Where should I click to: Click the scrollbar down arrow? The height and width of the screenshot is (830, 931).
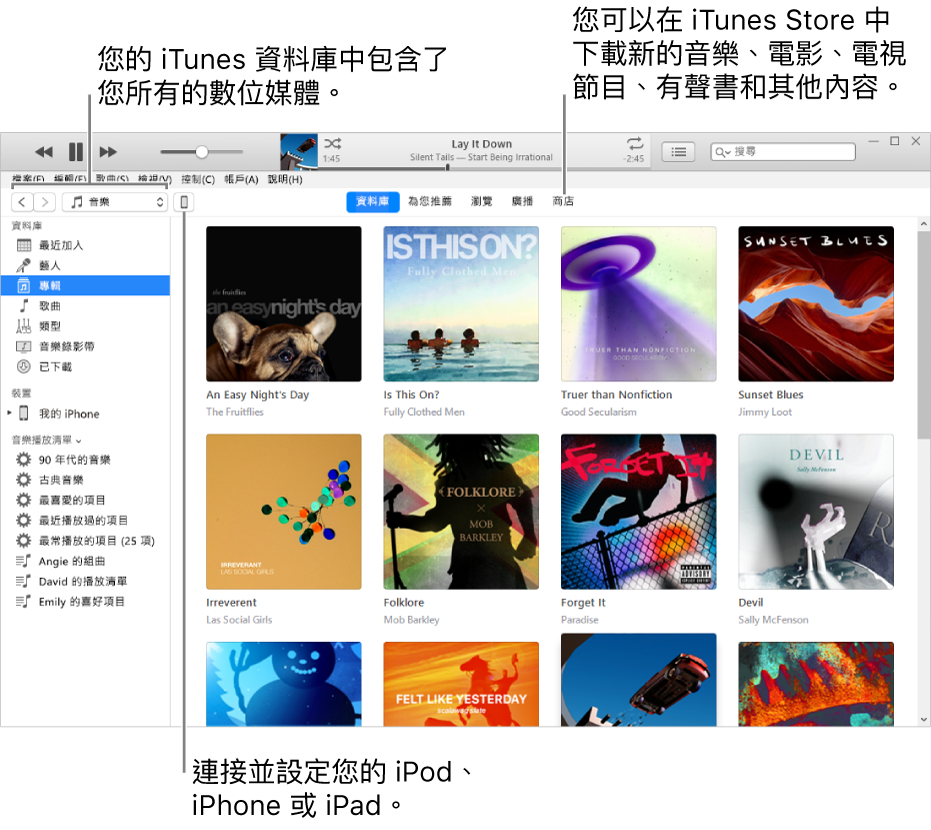point(923,720)
